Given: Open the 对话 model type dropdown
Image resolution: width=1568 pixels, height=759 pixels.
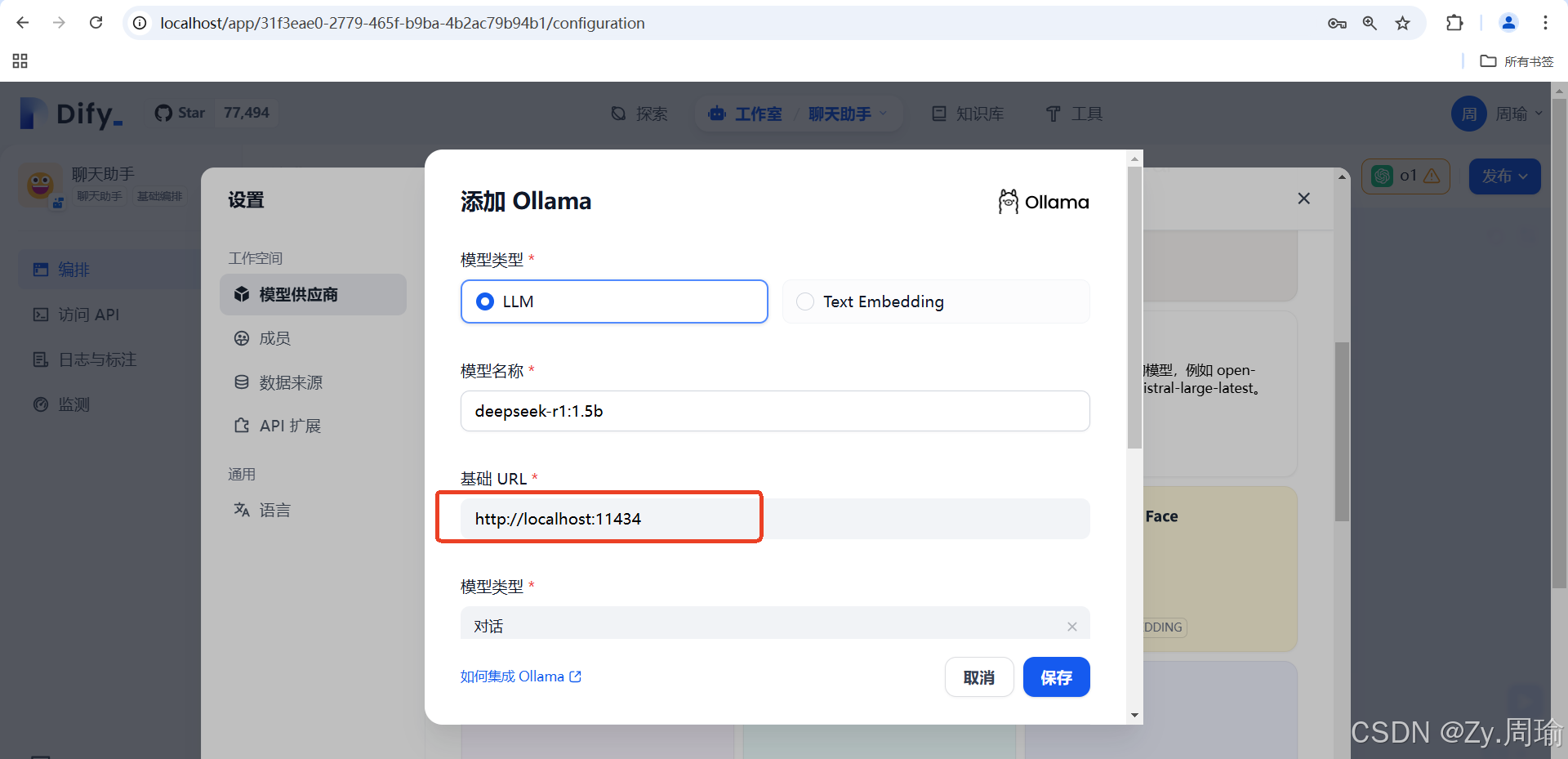Looking at the screenshot, I should pos(775,624).
